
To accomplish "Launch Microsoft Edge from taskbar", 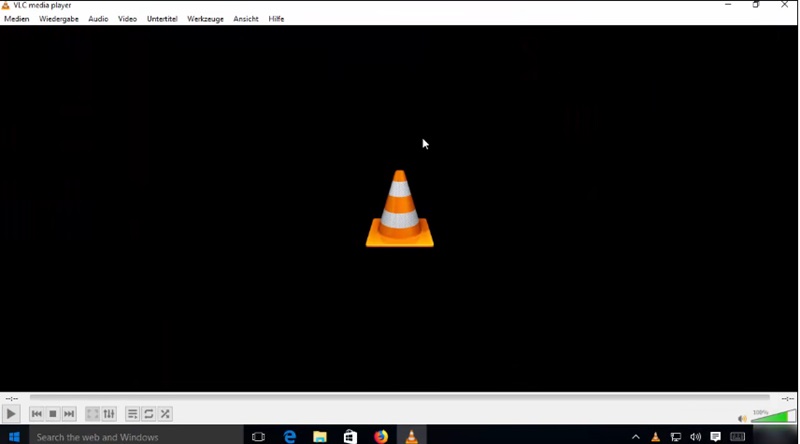I will pyautogui.click(x=289, y=437).
